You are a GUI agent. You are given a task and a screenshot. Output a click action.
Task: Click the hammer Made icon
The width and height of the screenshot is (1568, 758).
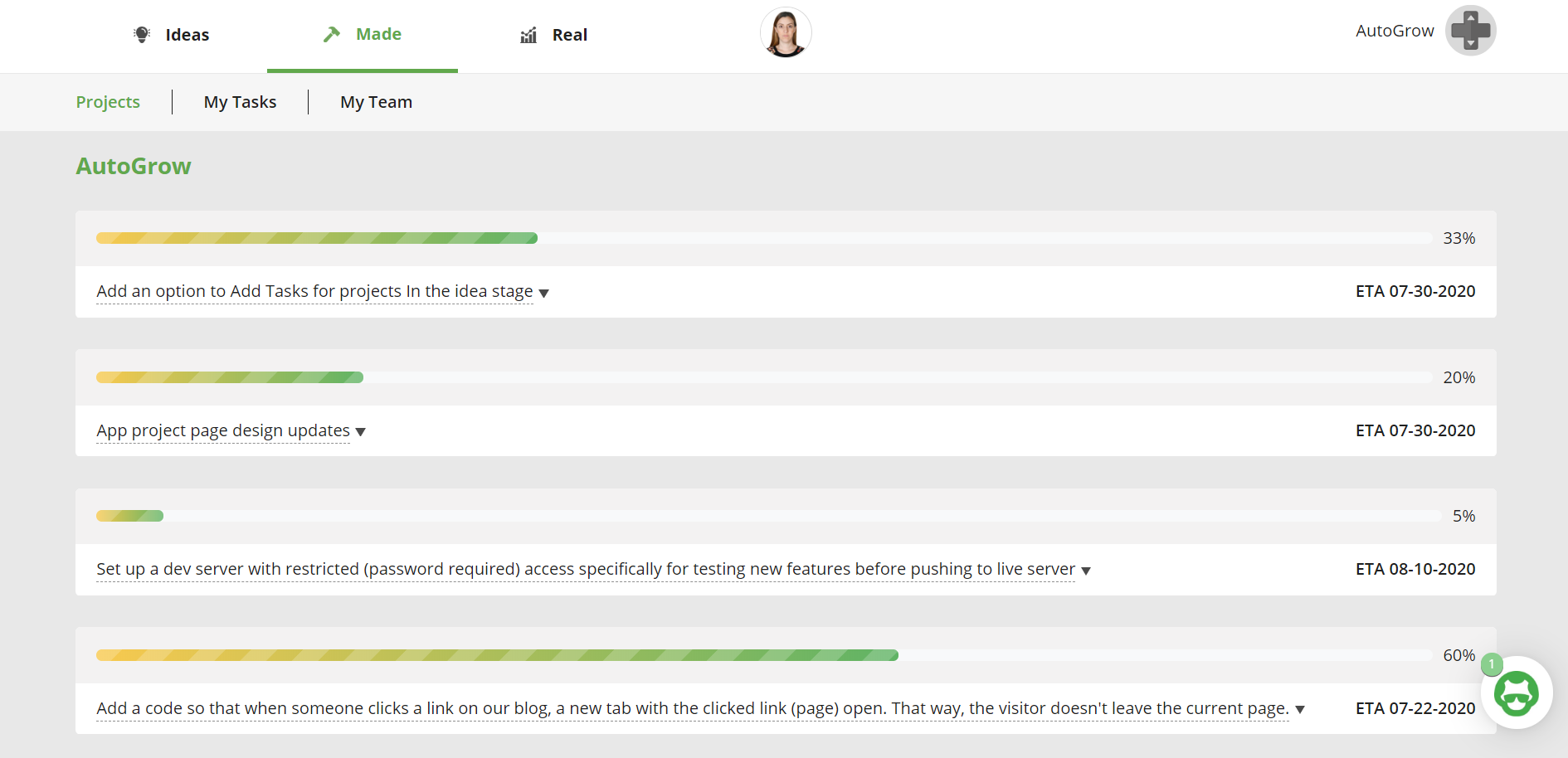[332, 34]
